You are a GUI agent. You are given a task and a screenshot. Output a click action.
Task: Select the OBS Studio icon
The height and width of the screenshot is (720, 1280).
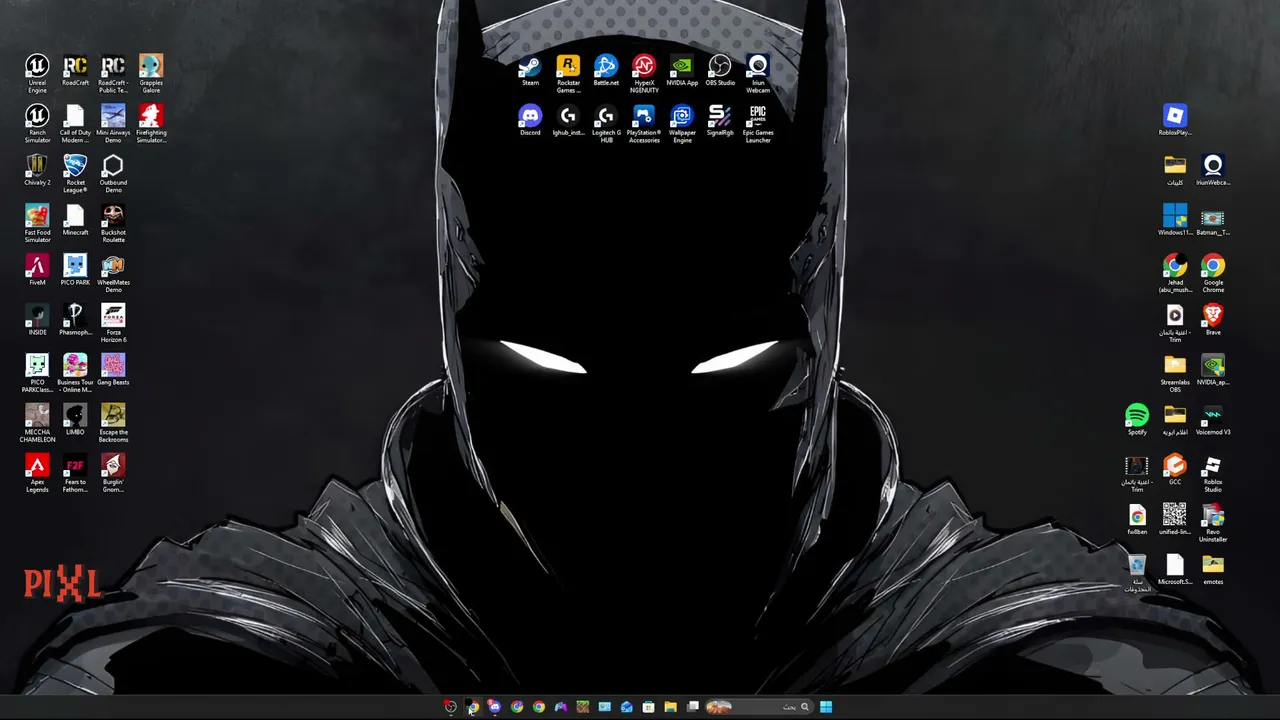[x=720, y=71]
